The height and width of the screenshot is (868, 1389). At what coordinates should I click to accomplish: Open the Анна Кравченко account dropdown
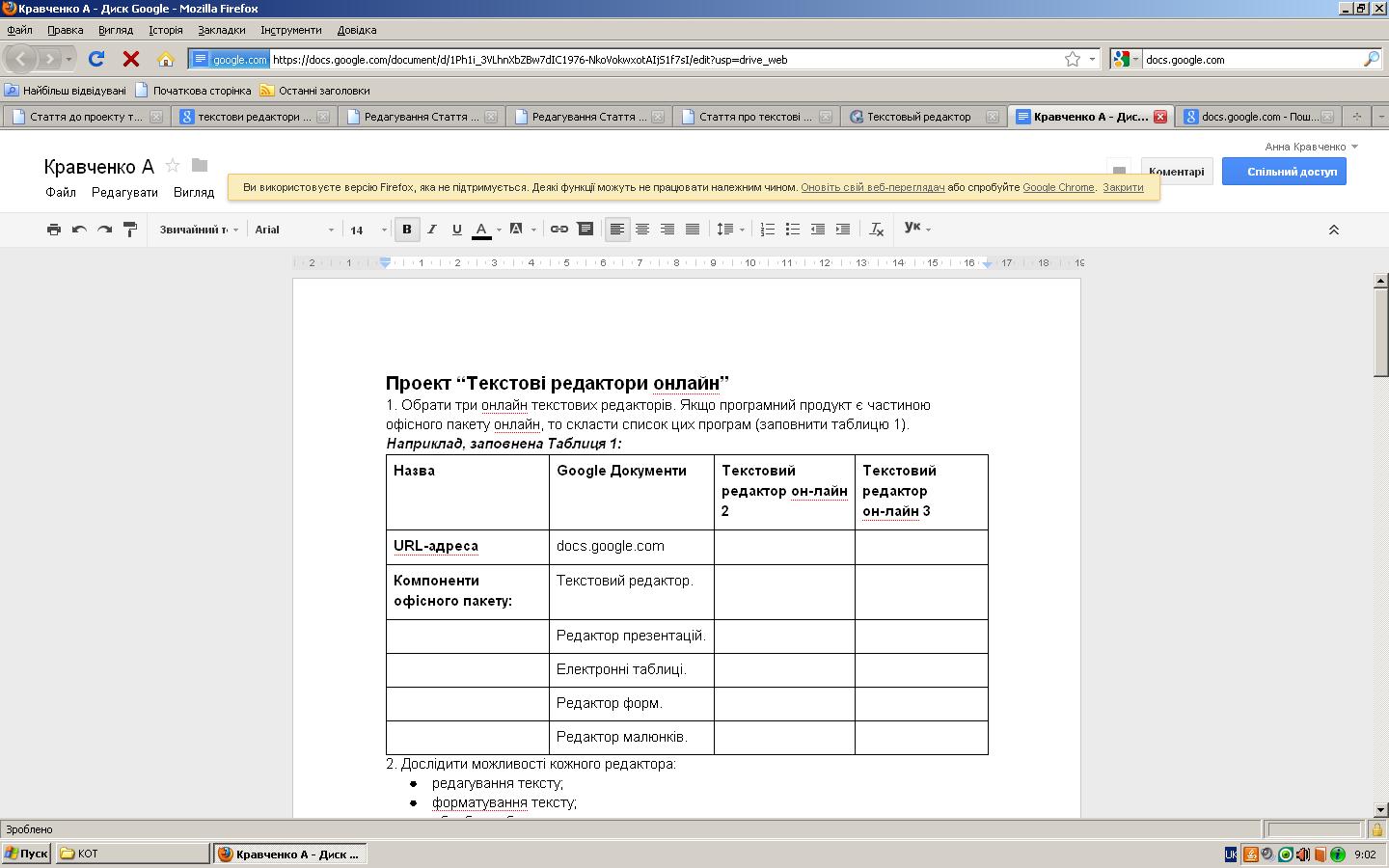1311,147
